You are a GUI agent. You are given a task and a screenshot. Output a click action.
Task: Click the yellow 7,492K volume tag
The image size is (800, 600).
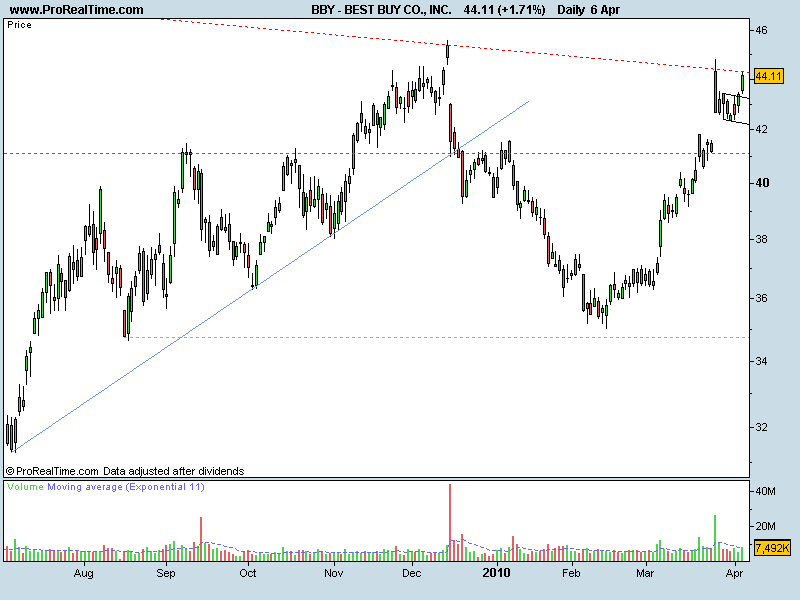(x=771, y=548)
